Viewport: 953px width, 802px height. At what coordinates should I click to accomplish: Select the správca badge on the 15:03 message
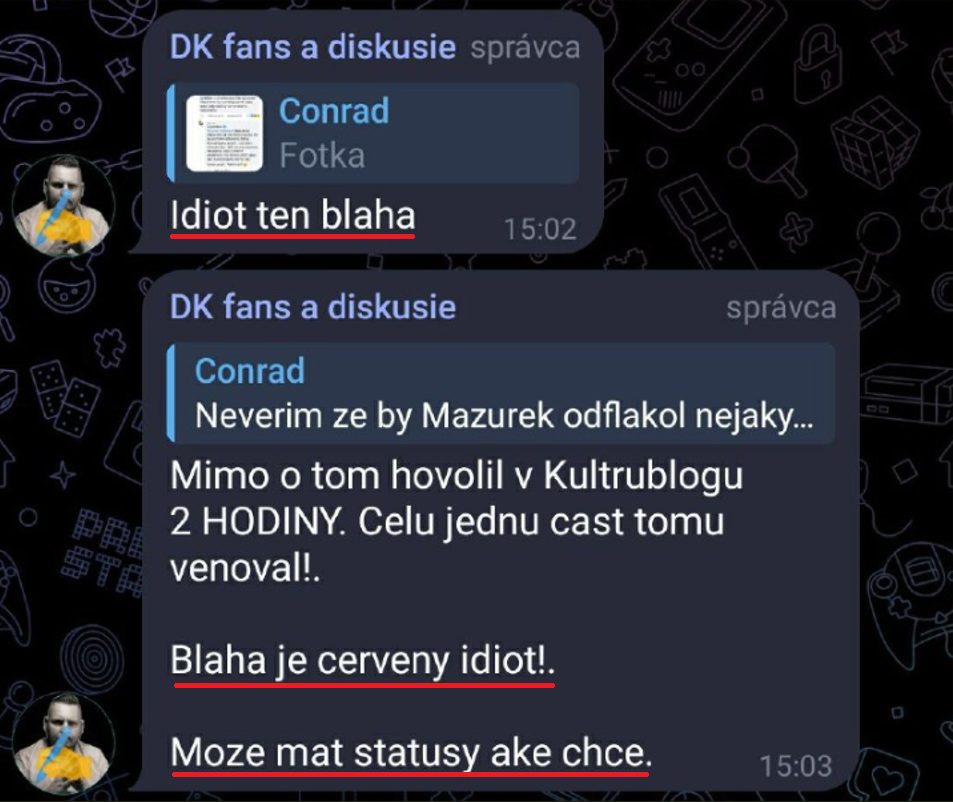pyautogui.click(x=781, y=308)
